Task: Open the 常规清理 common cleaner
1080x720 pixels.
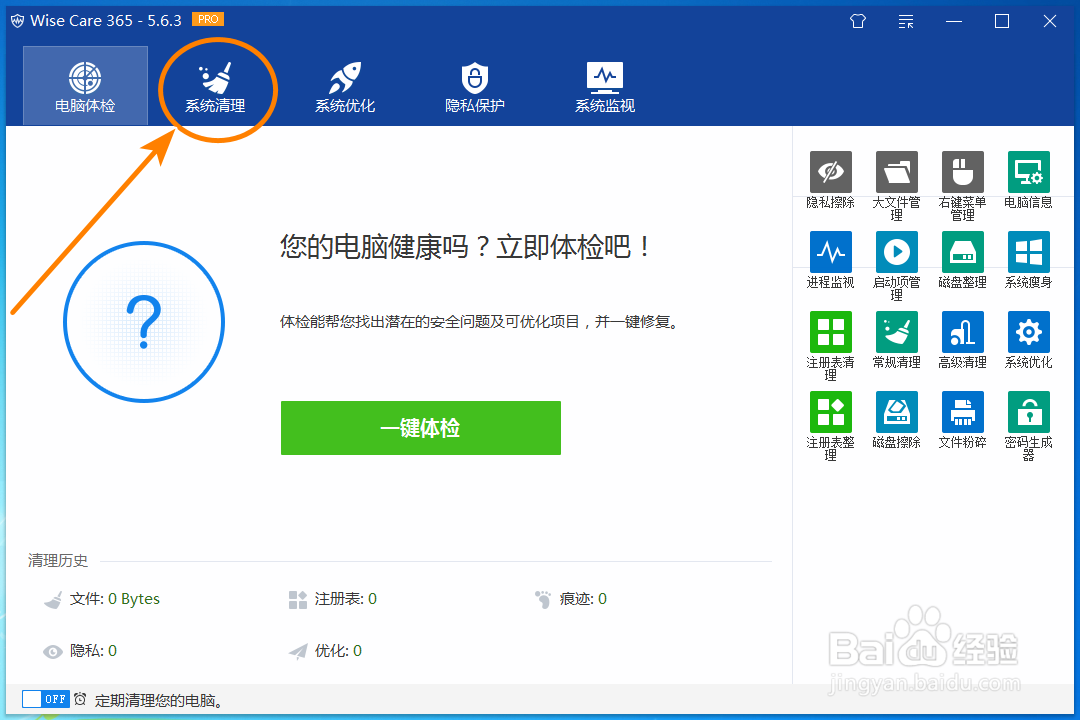Action: (896, 332)
